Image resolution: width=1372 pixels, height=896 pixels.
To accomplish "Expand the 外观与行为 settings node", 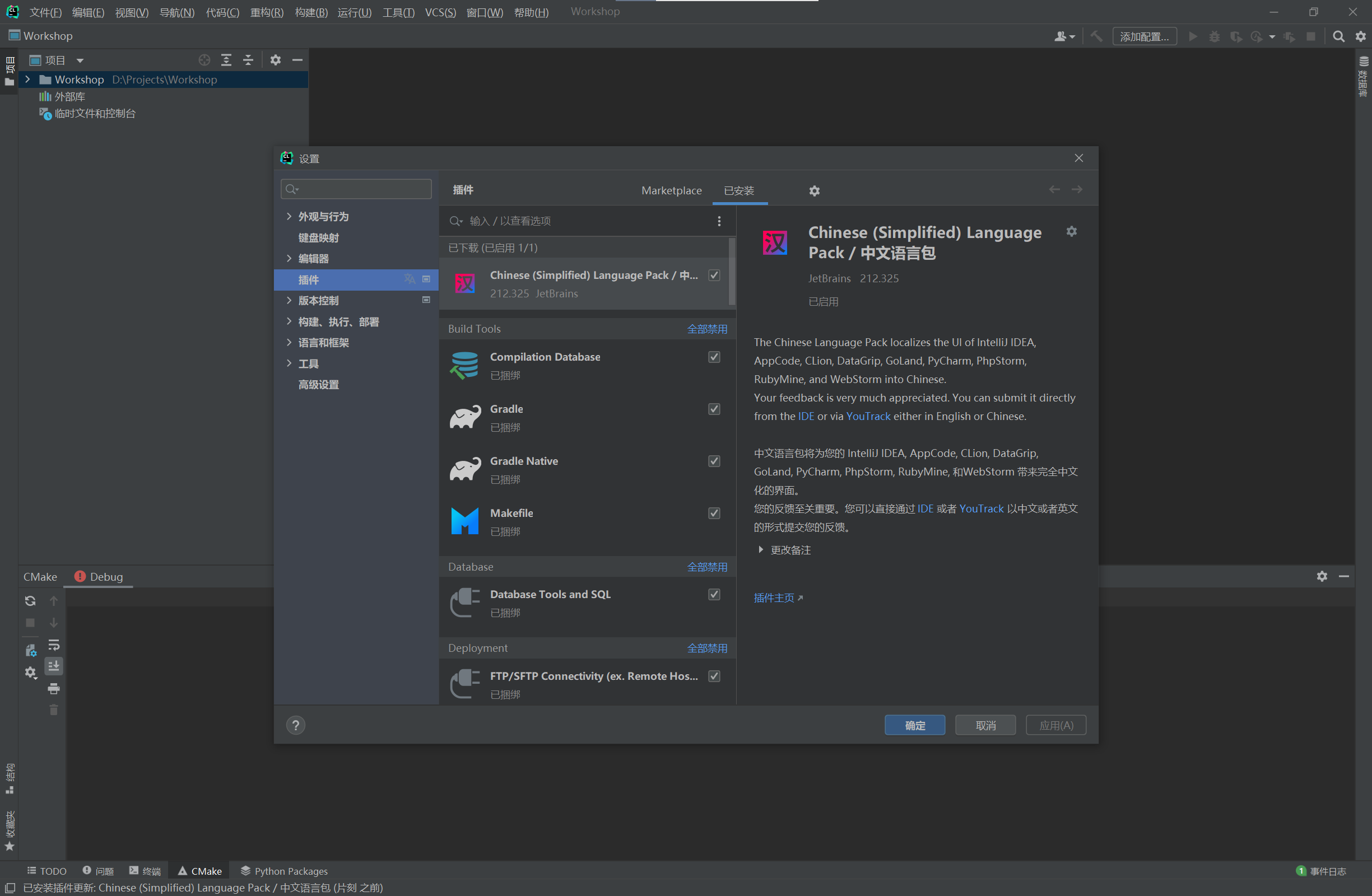I will 289,216.
